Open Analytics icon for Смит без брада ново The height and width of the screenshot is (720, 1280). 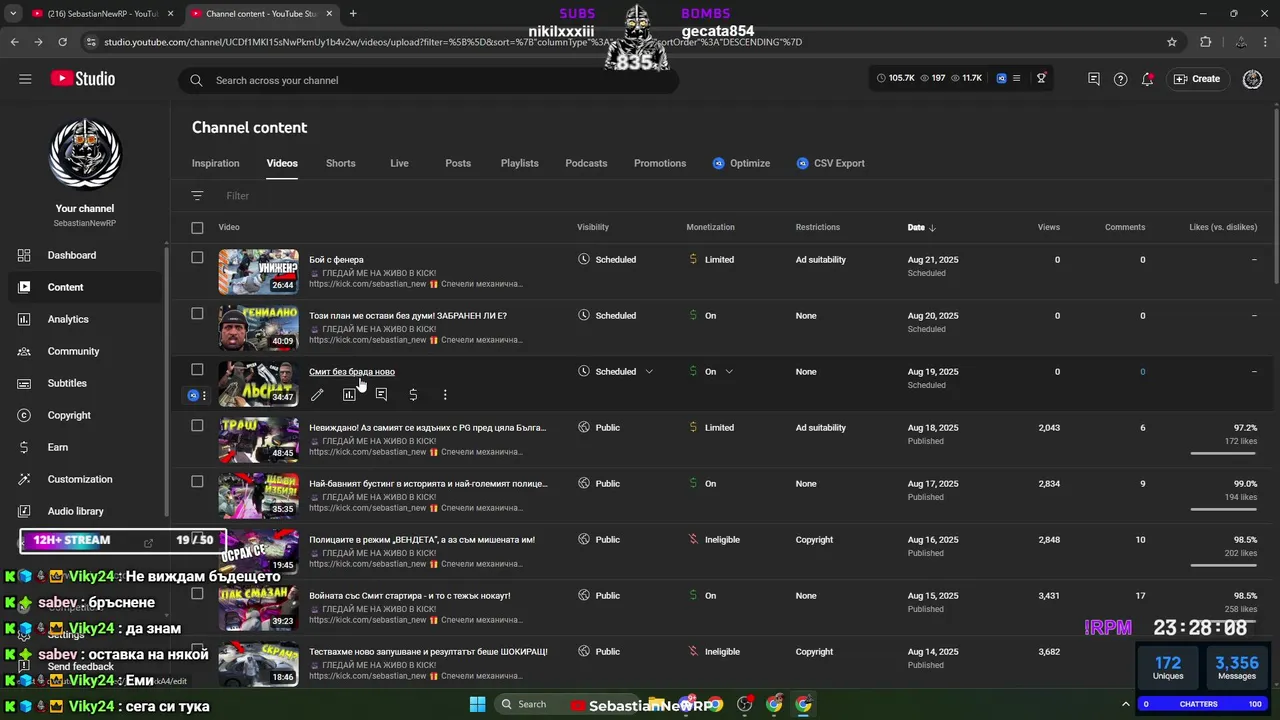coord(349,395)
